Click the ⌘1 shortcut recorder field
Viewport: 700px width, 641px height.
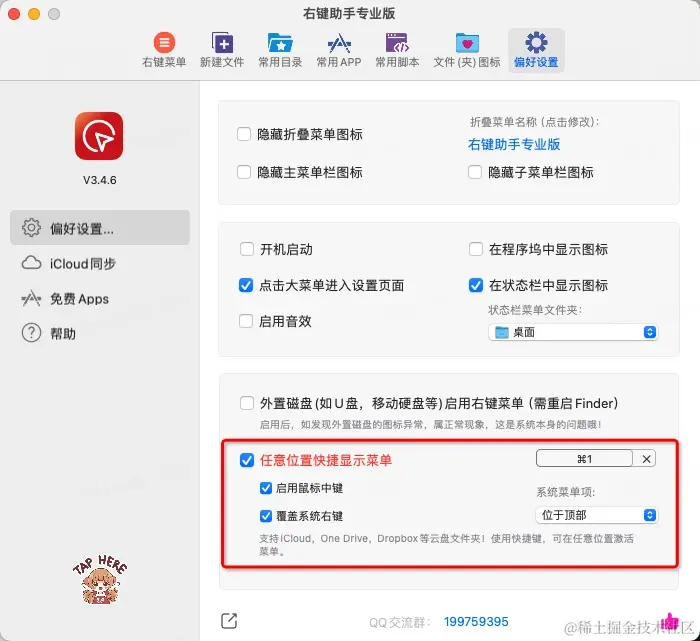tap(584, 458)
